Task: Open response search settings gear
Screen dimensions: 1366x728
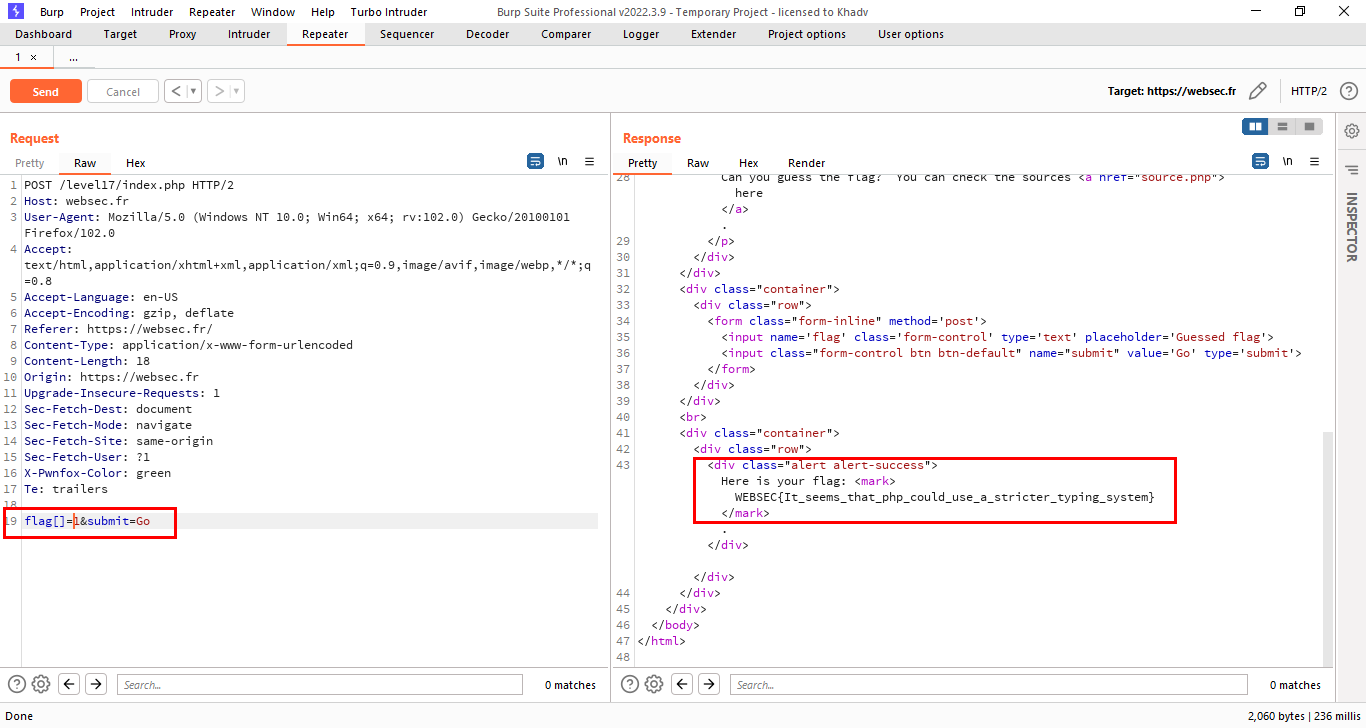Action: tap(654, 684)
